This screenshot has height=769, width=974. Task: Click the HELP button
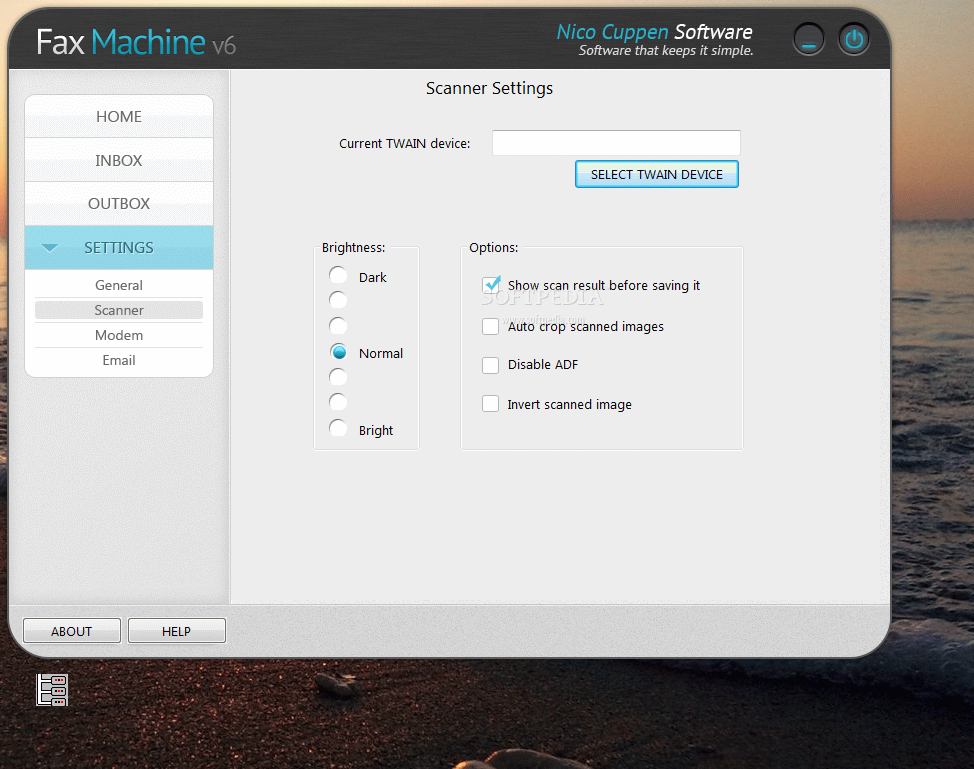176,631
